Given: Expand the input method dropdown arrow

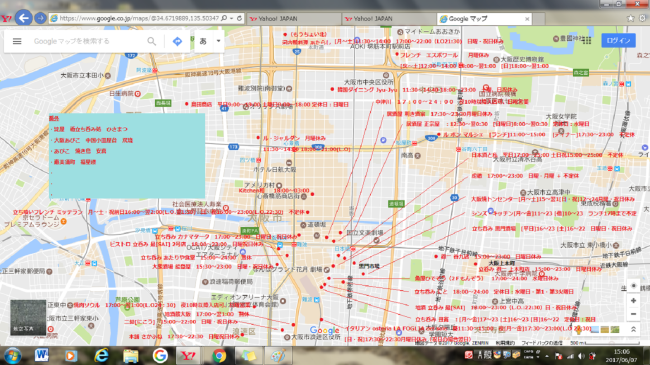Looking at the screenshot, I should [218, 41].
